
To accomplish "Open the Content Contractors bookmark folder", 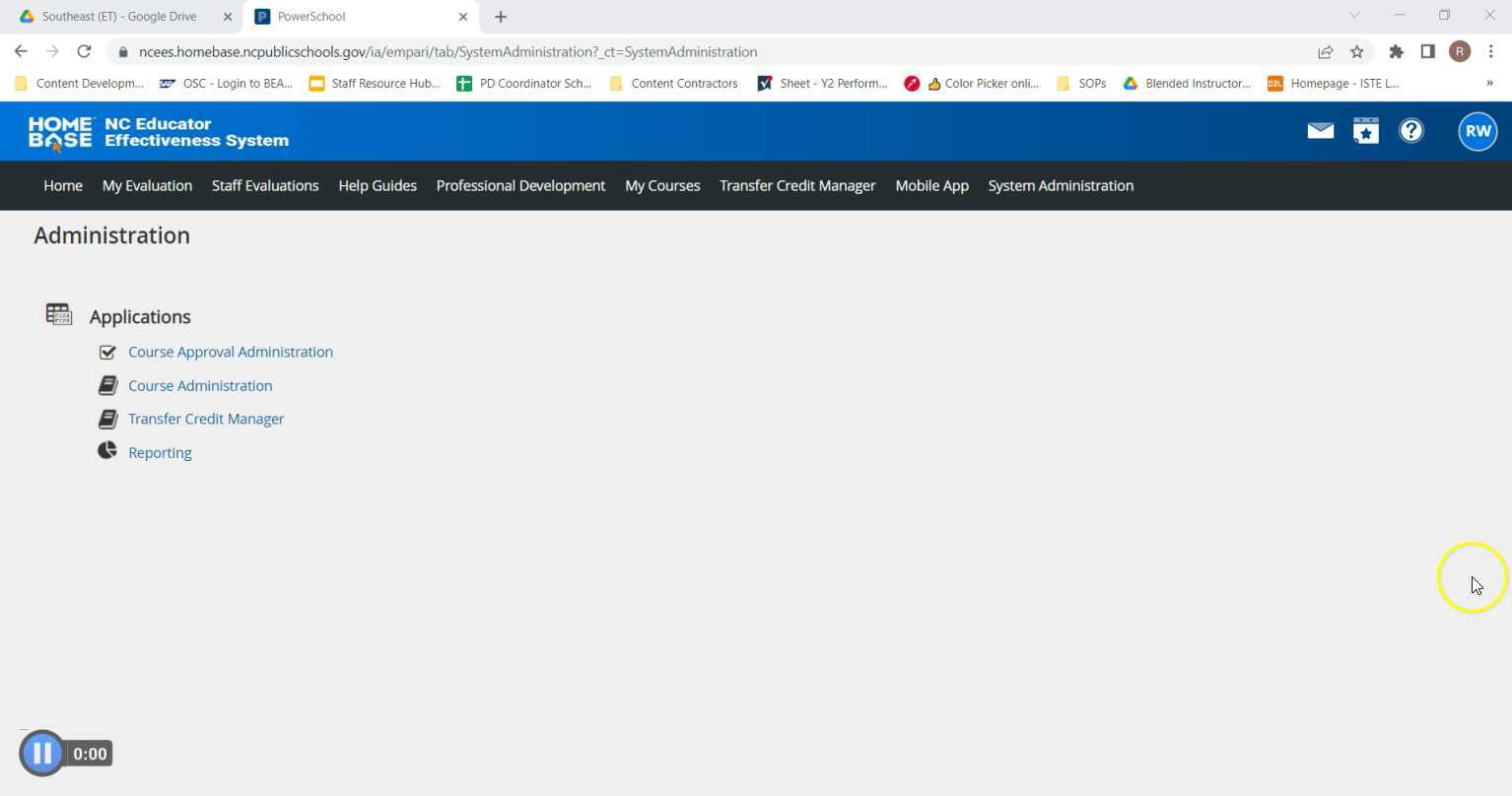I will [x=673, y=84].
